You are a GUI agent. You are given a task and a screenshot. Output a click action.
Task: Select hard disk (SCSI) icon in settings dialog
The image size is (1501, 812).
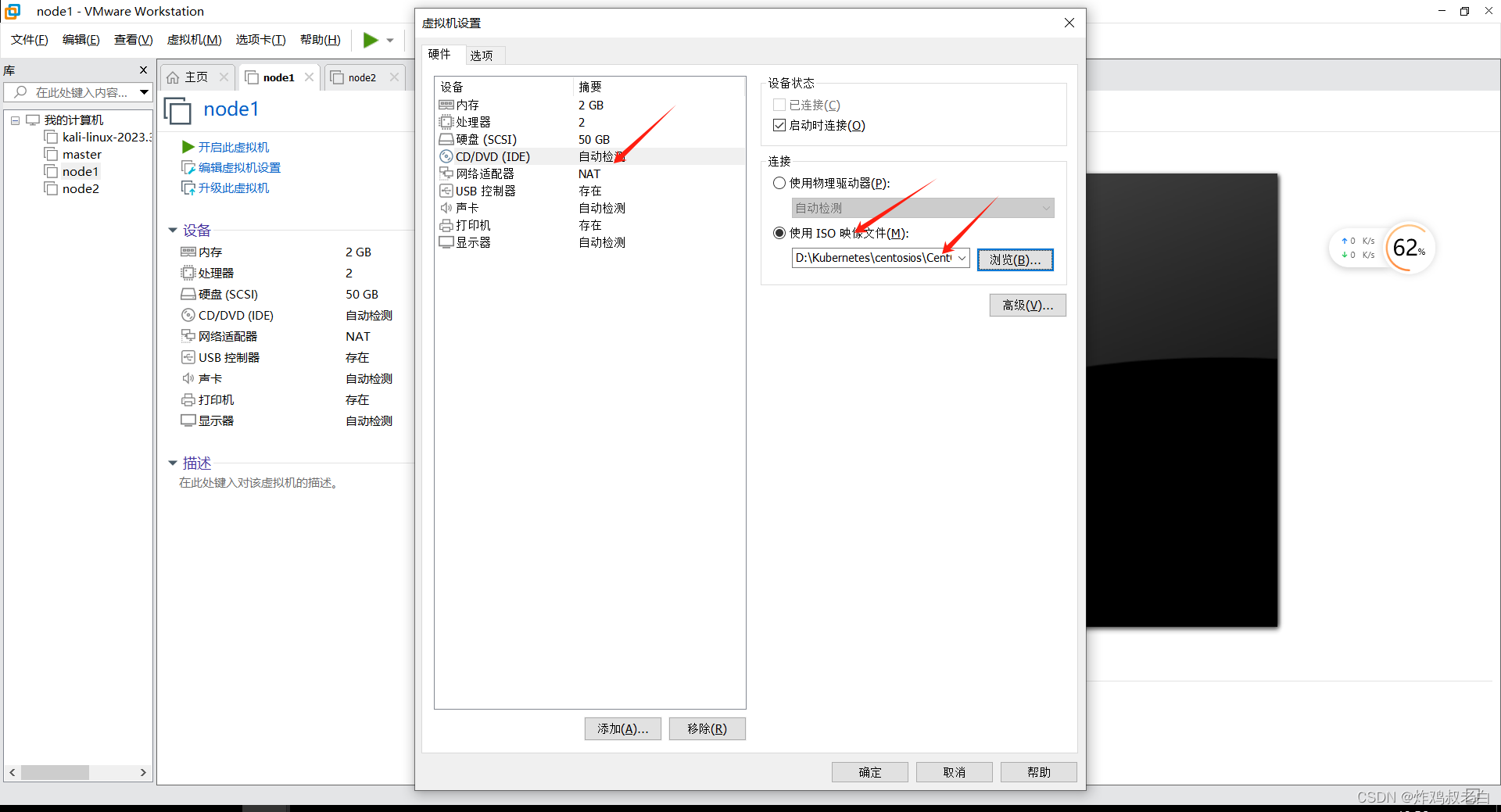click(x=446, y=139)
